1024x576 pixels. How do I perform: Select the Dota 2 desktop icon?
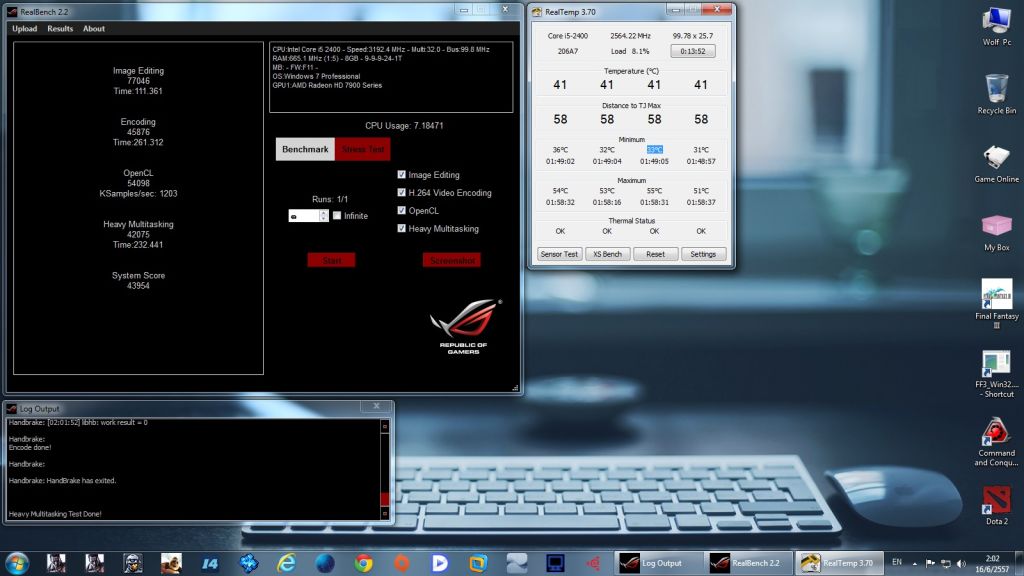click(x=997, y=506)
